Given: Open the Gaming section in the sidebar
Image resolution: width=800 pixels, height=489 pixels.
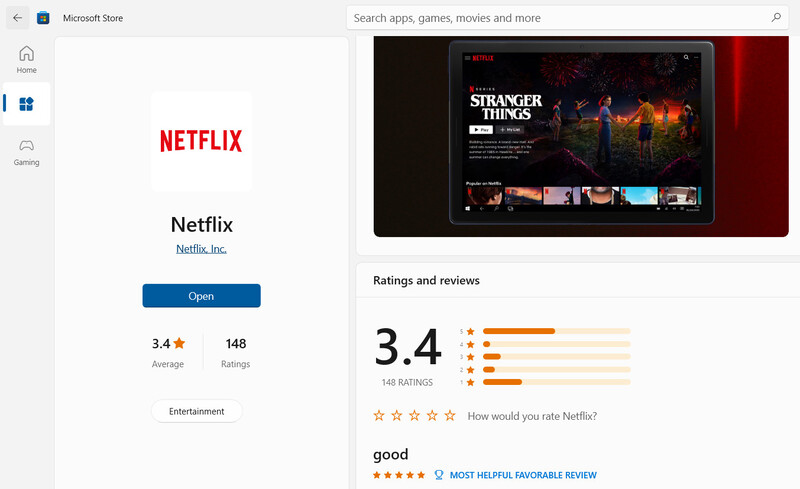Looking at the screenshot, I should click(x=27, y=152).
